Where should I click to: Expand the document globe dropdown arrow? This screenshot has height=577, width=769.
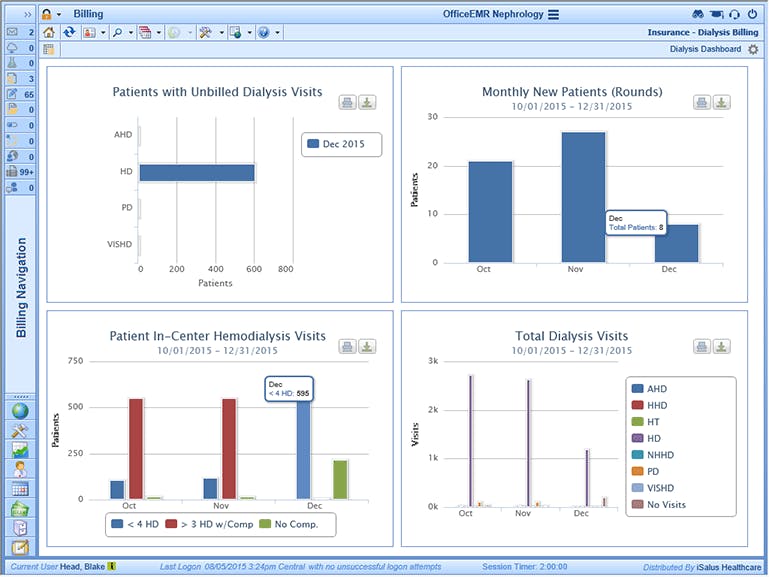tap(249, 33)
